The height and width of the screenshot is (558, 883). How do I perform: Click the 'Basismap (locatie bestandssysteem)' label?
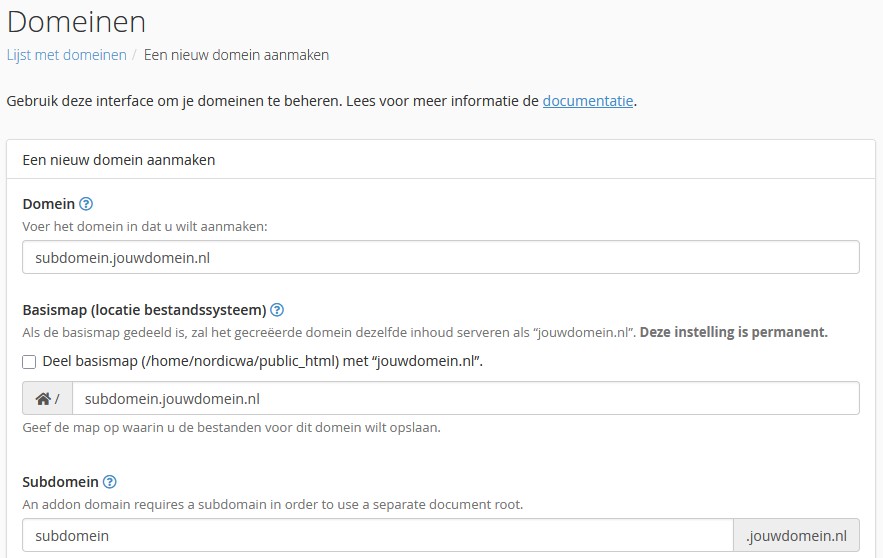144,310
